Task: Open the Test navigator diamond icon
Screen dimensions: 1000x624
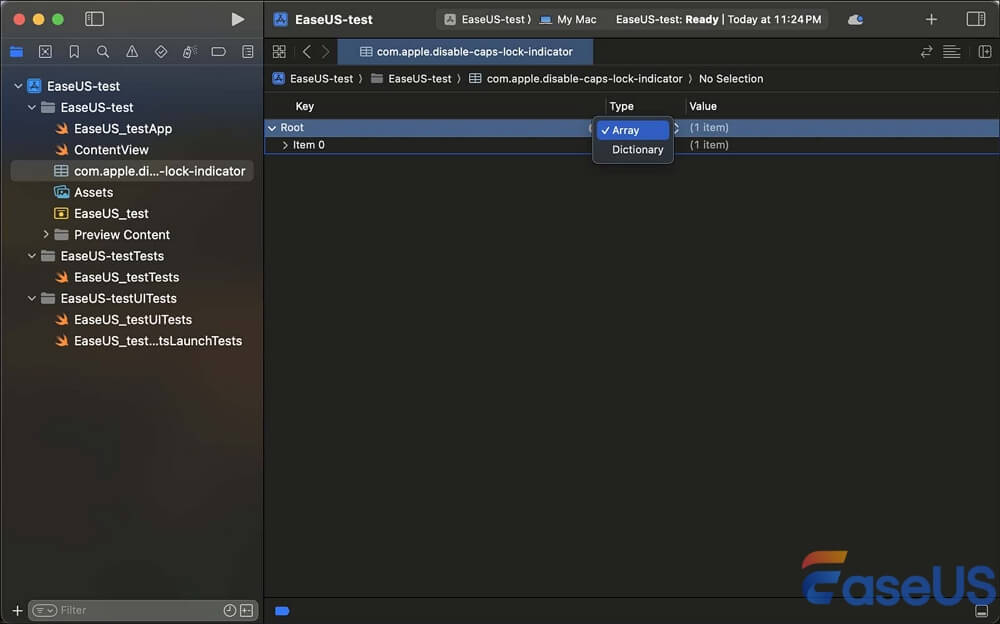Action: 161,52
